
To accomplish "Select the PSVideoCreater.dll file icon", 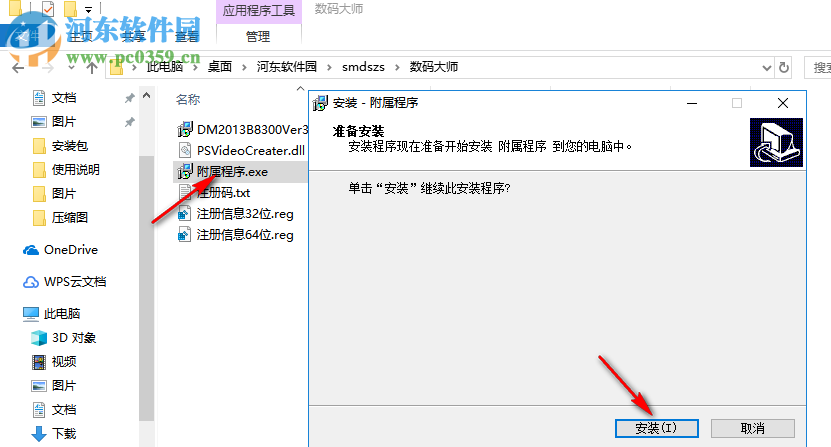I will pyautogui.click(x=184, y=151).
